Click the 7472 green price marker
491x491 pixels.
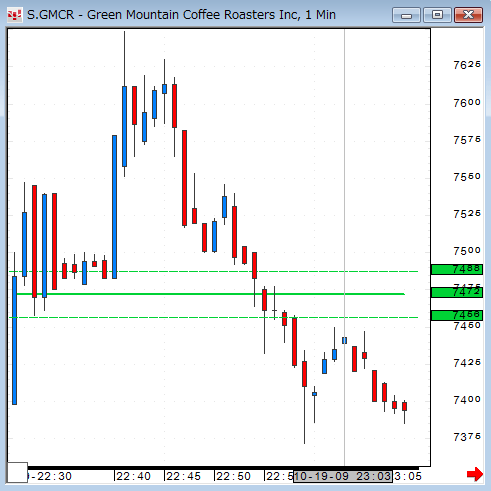point(457,292)
